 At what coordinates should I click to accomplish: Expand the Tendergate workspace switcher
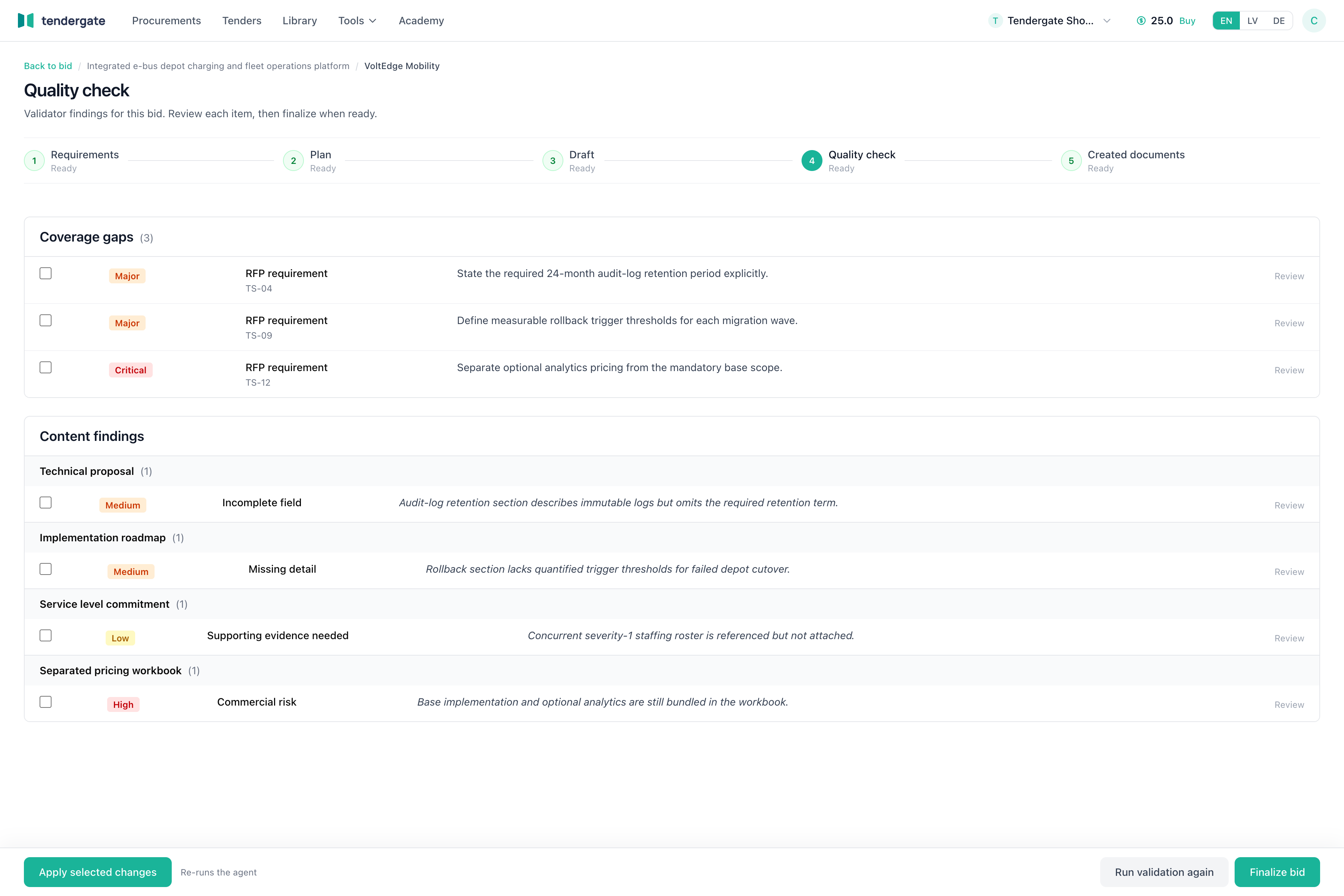(1050, 21)
